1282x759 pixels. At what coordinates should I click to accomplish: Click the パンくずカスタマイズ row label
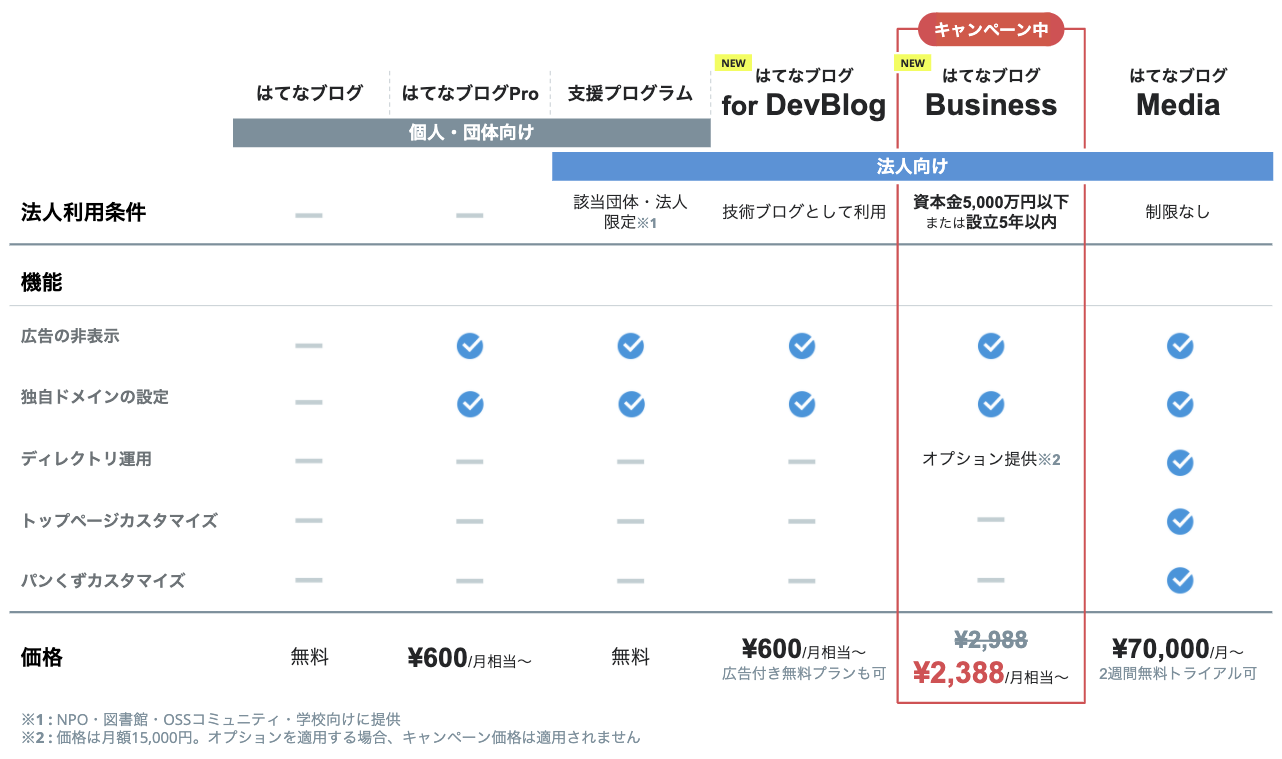(x=102, y=580)
